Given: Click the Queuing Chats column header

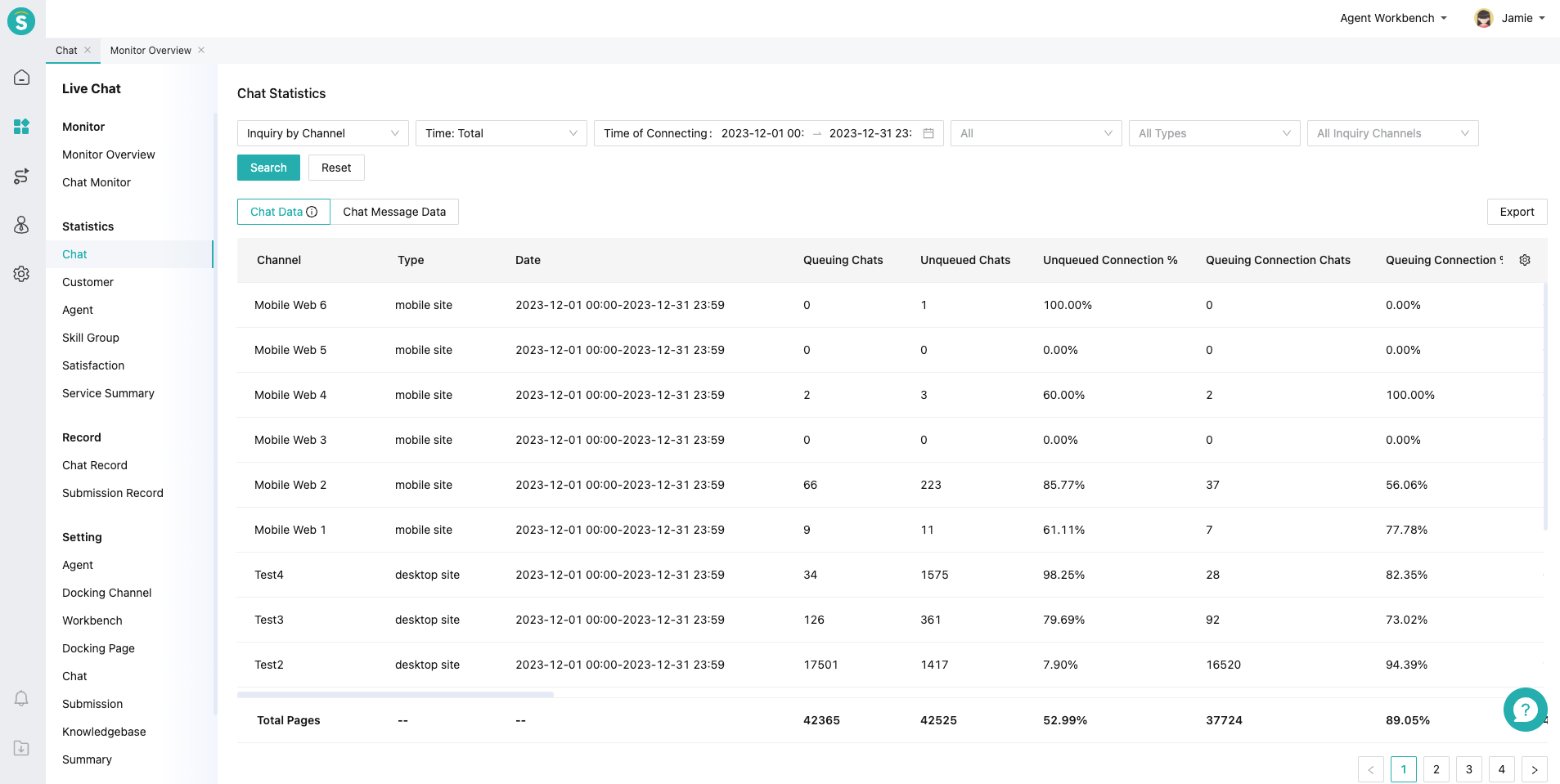Looking at the screenshot, I should (x=843, y=260).
